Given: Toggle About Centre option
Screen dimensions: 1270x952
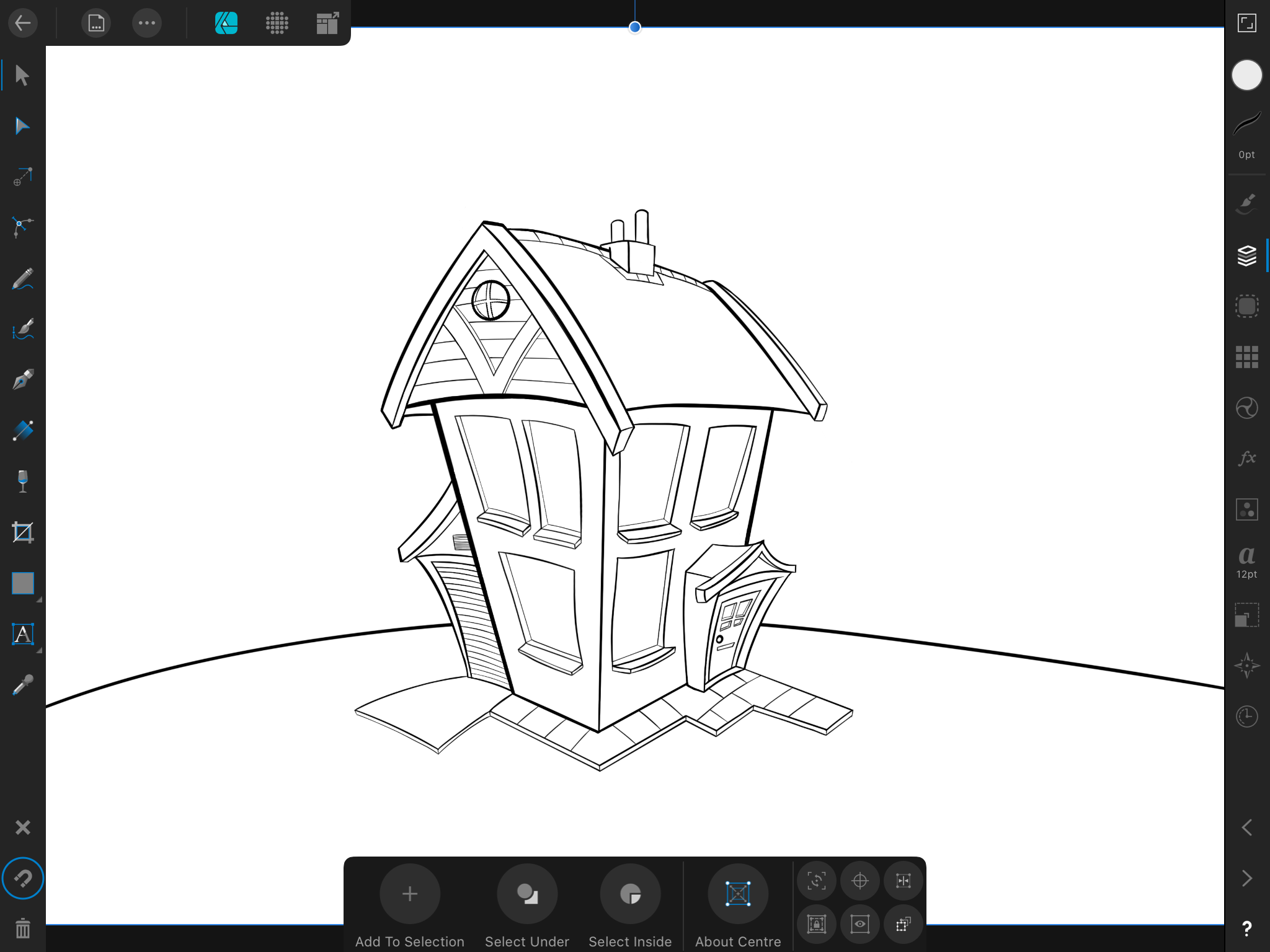Looking at the screenshot, I should click(738, 894).
